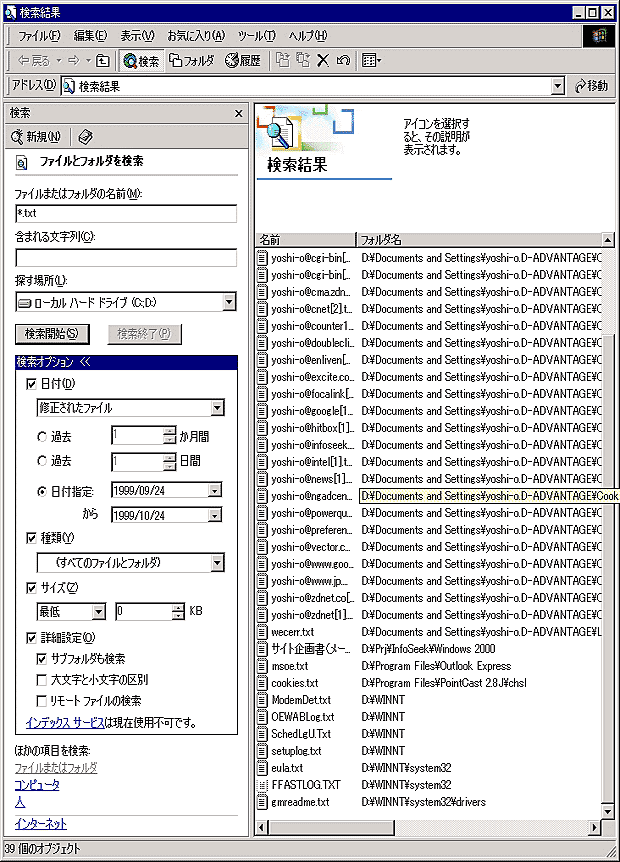The image size is (620, 862).
Task: Click the Forward arrow toolbar icon
Action: click(74, 60)
